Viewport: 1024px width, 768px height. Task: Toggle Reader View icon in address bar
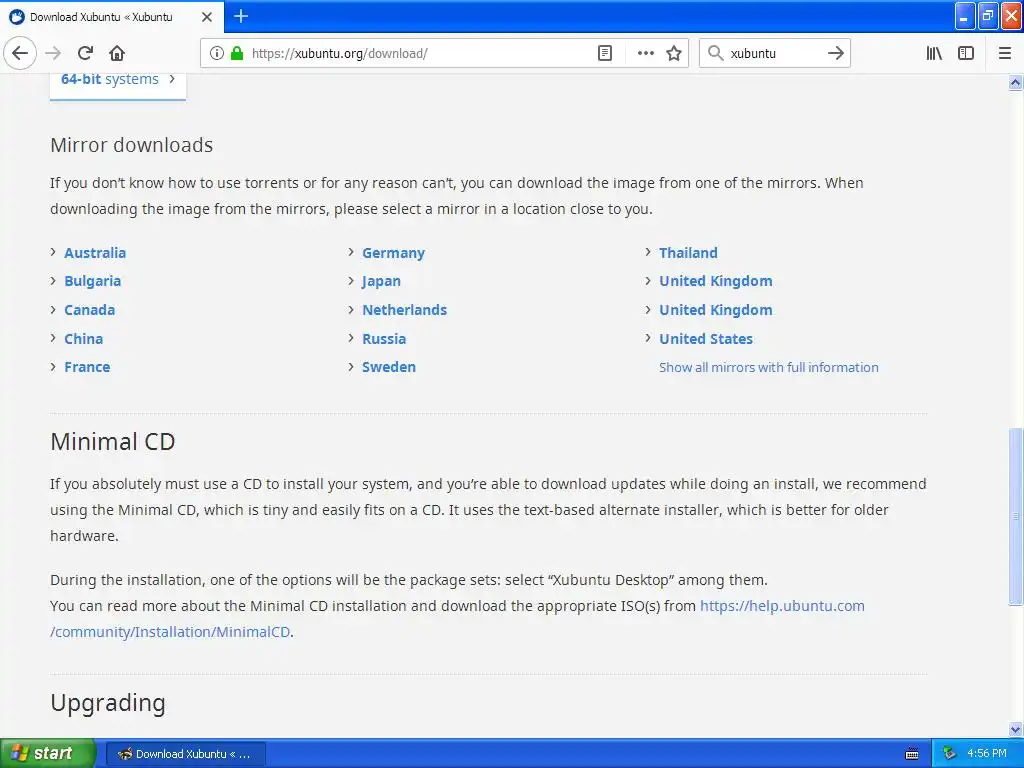(605, 53)
